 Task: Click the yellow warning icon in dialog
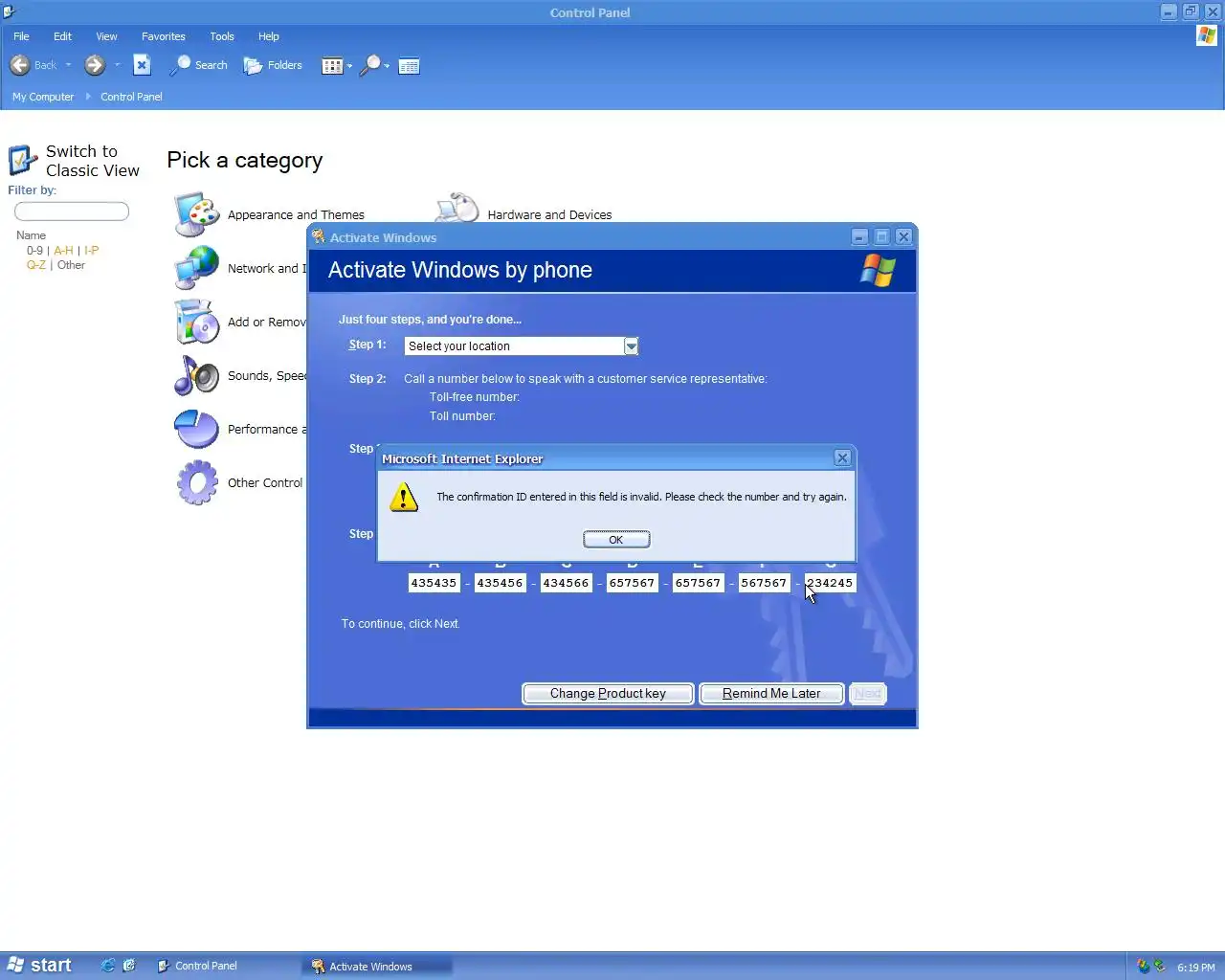[404, 497]
